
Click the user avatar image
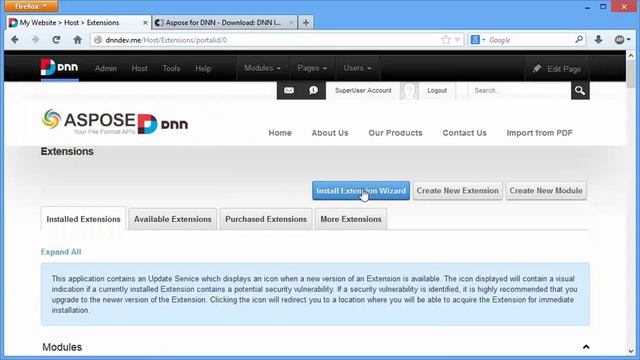pos(409,91)
